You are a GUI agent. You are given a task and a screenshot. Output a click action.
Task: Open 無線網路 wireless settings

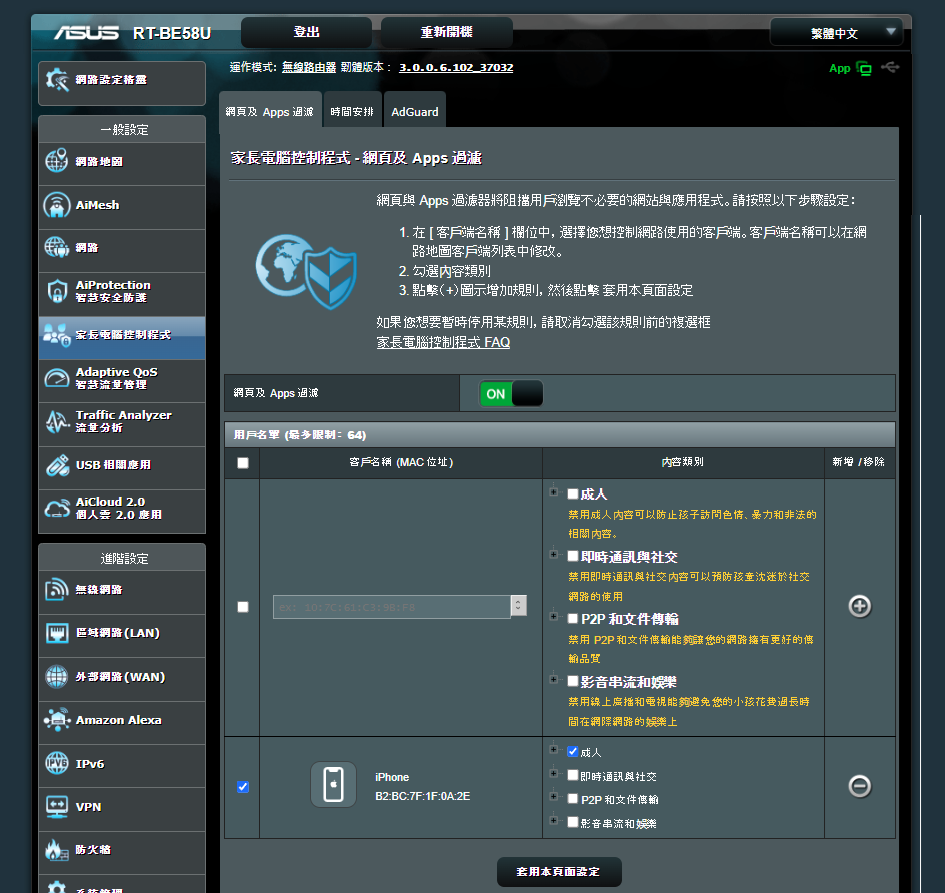coord(122,590)
